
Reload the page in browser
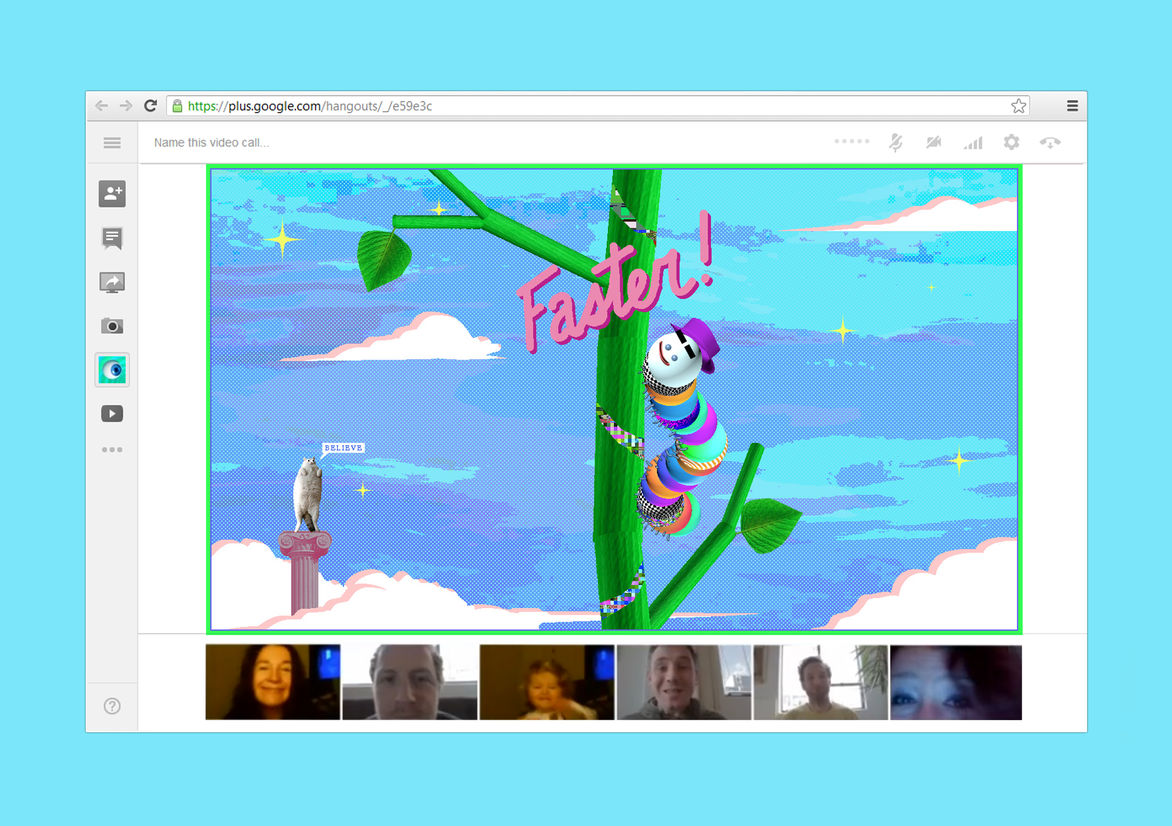[x=151, y=106]
